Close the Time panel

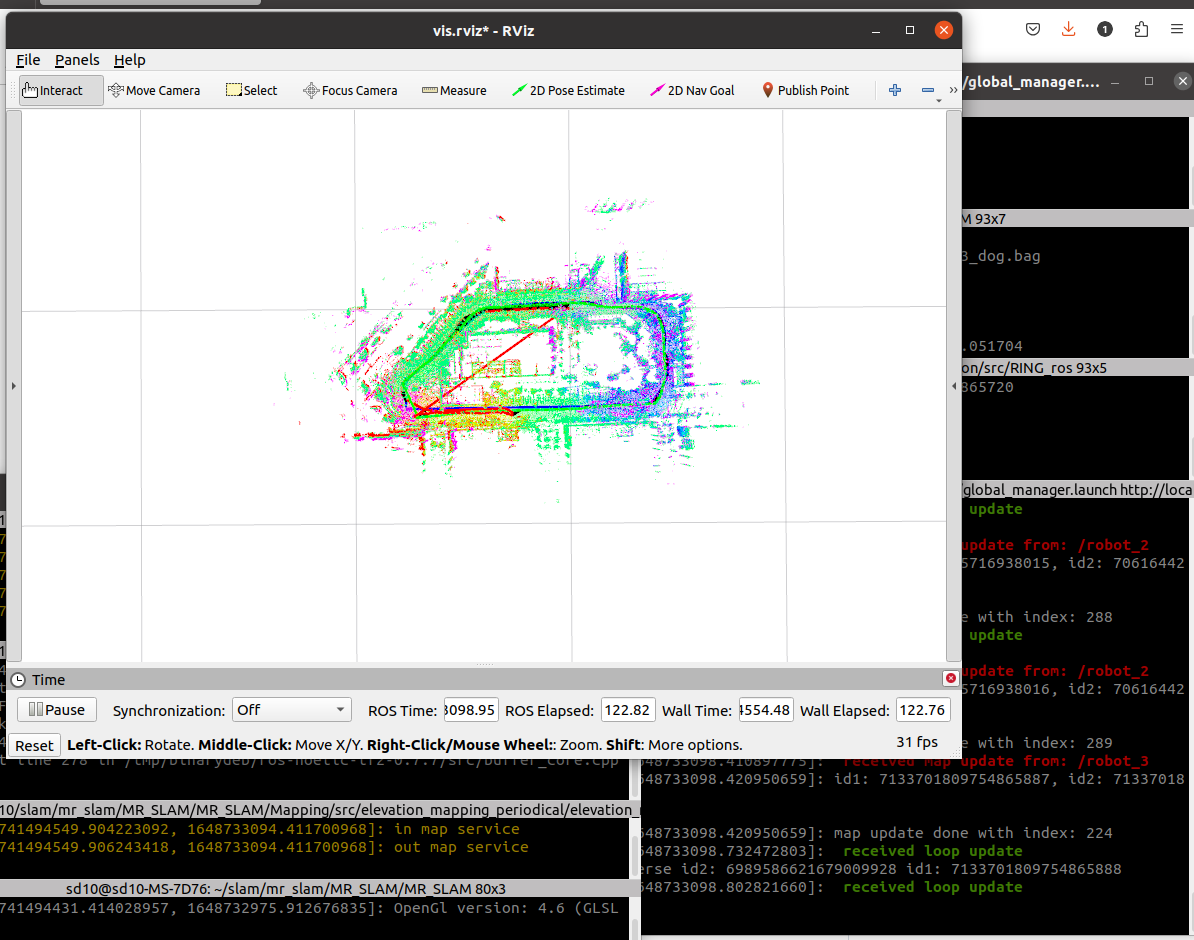click(x=950, y=678)
